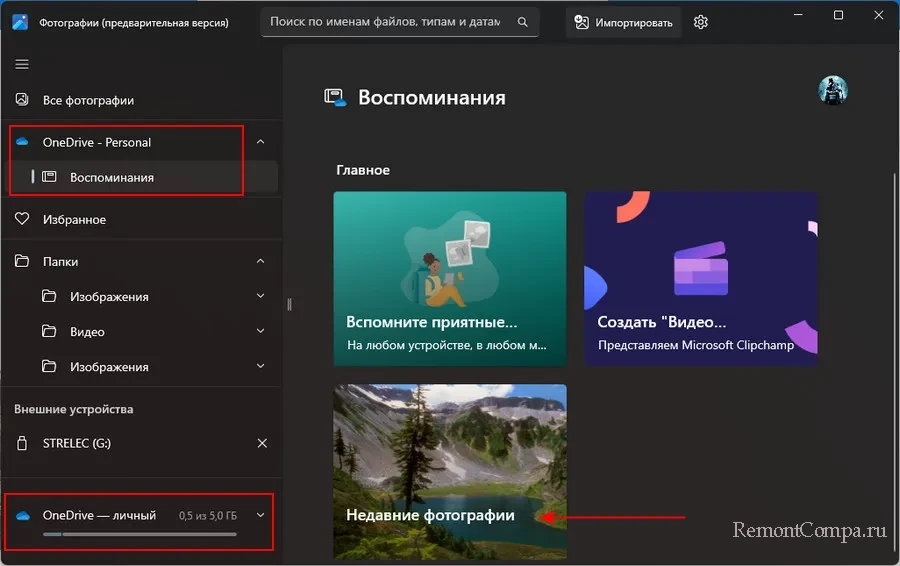Viewport: 900px width, 566px height.
Task: Click the OneDrive - Personal cloud icon
Action: click(x=22, y=142)
